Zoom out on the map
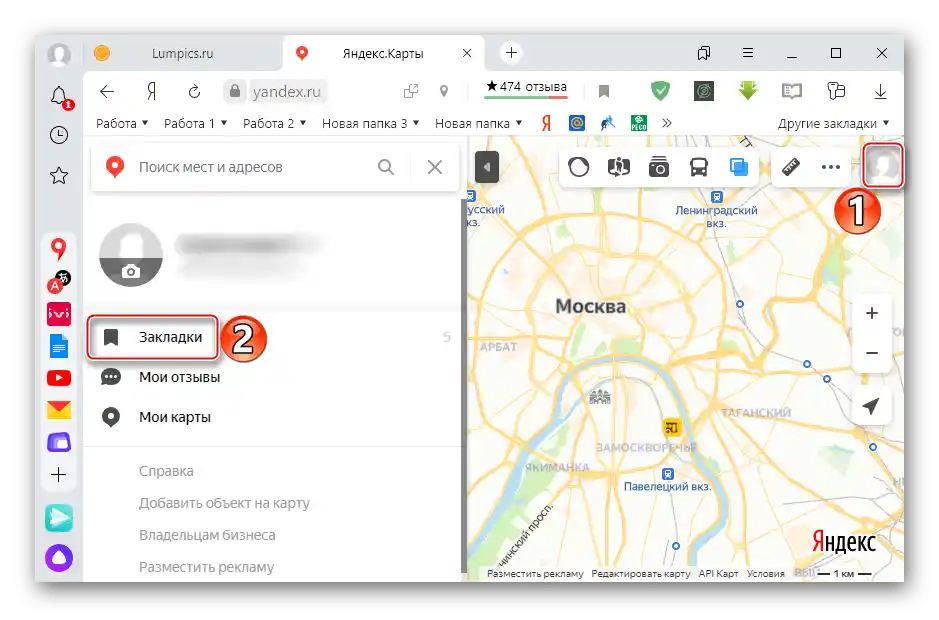939x620 pixels. click(871, 353)
